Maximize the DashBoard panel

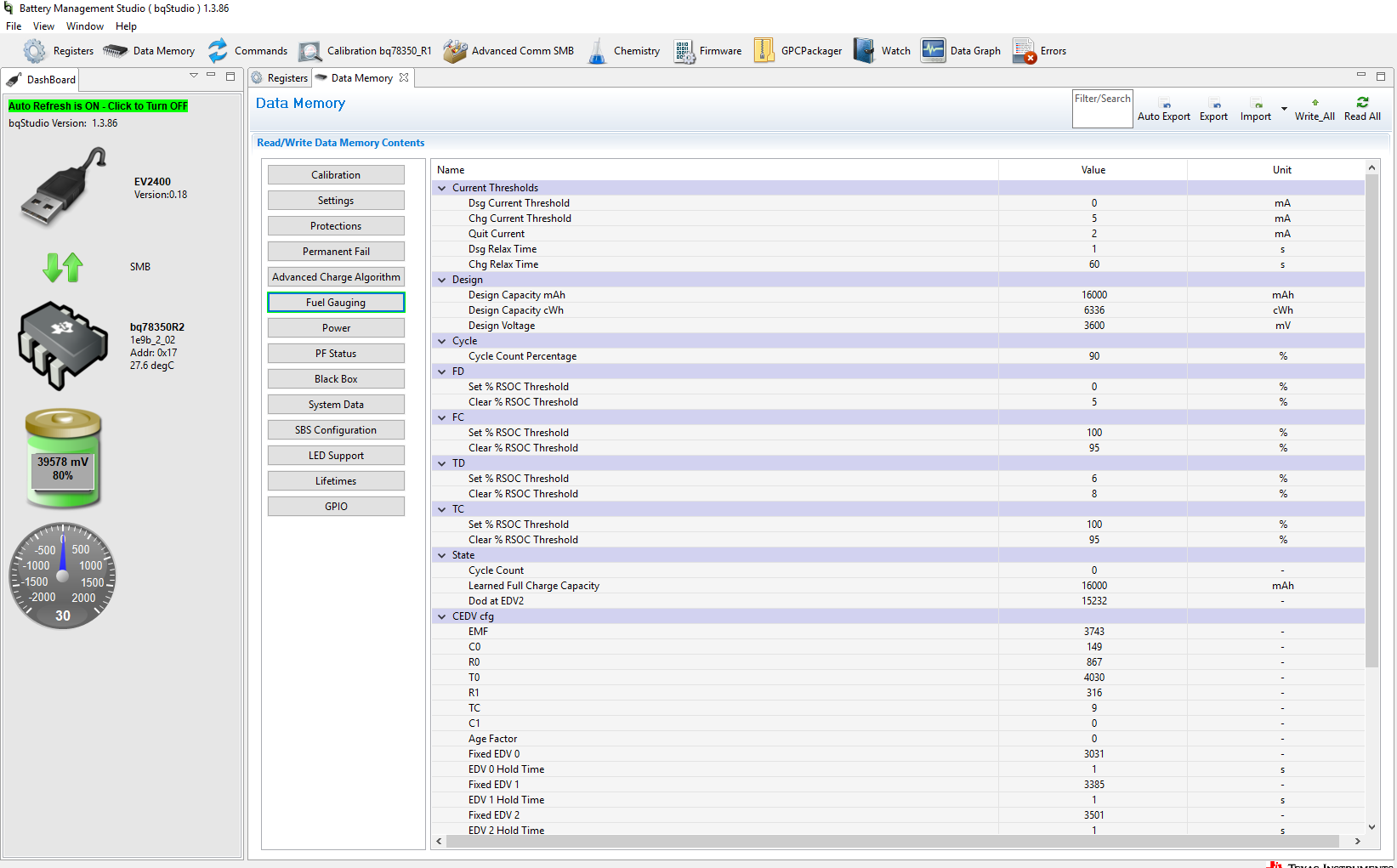(230, 76)
